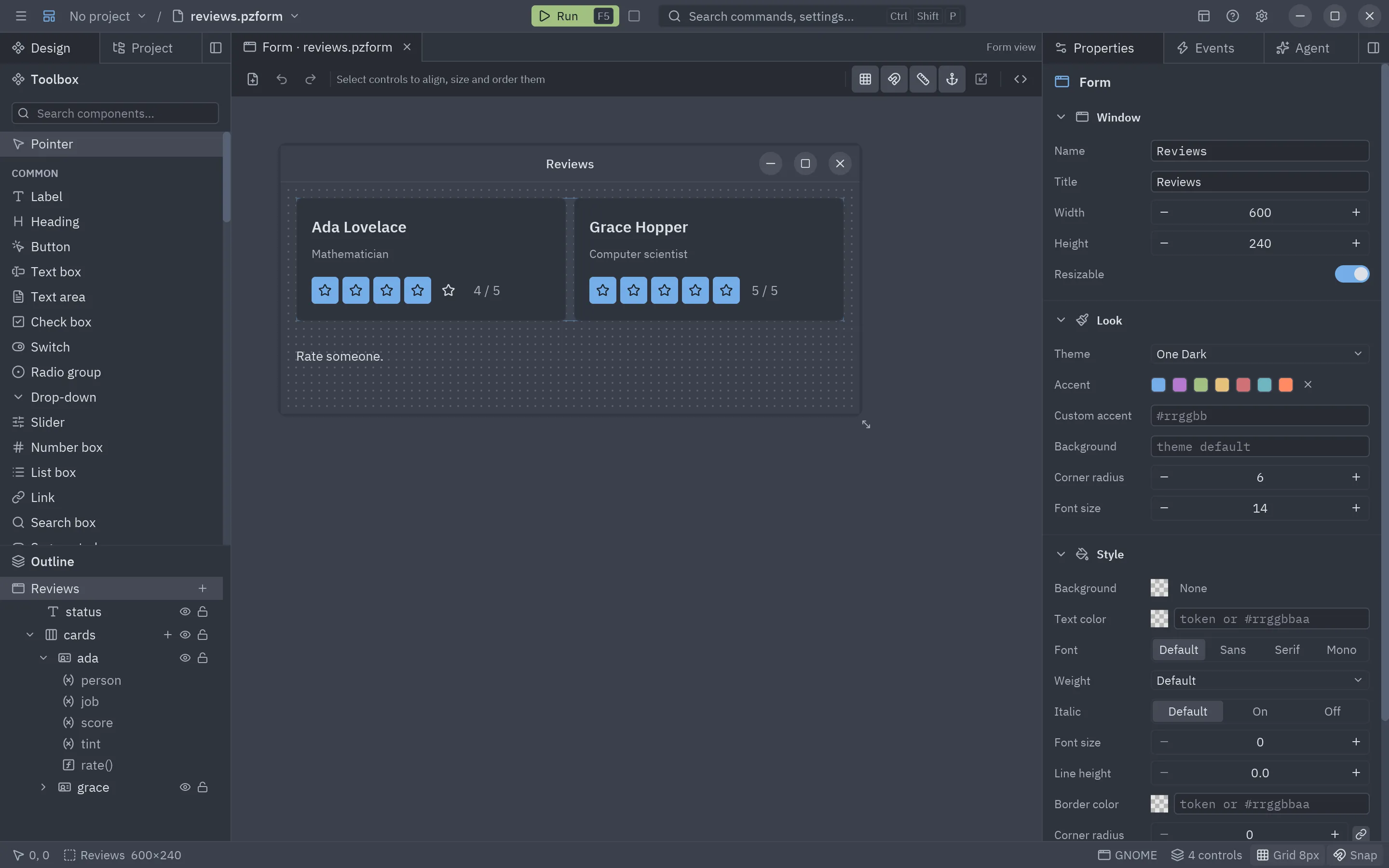Image resolution: width=1389 pixels, height=868 pixels.
Task: Pick the purple accent color swatch
Action: pyautogui.click(x=1180, y=385)
